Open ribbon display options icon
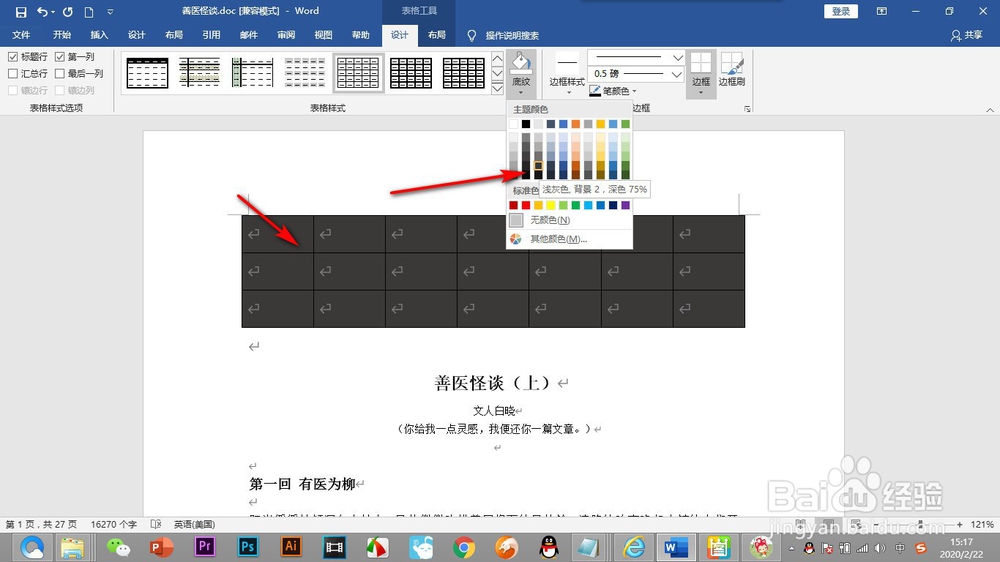The height and width of the screenshot is (562, 1000). [x=881, y=11]
